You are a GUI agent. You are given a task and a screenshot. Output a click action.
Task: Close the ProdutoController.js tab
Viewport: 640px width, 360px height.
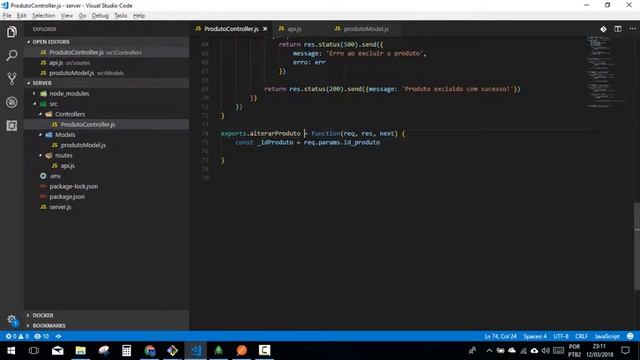click(x=265, y=29)
